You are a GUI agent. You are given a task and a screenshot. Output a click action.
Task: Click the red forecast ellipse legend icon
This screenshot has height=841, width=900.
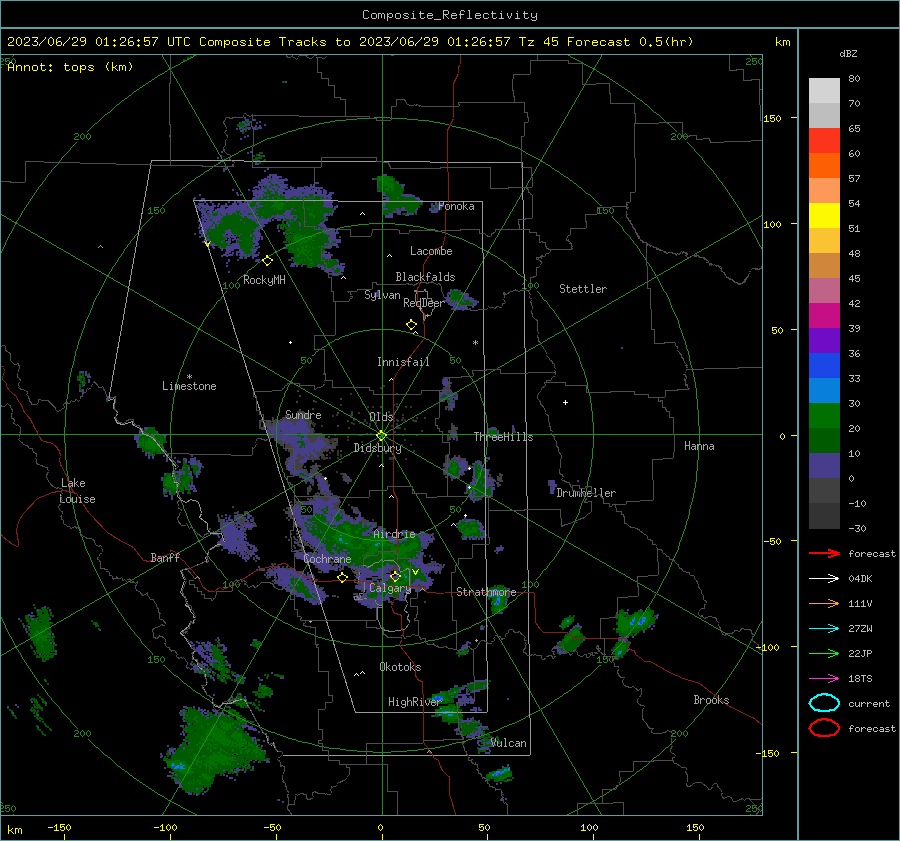[824, 728]
